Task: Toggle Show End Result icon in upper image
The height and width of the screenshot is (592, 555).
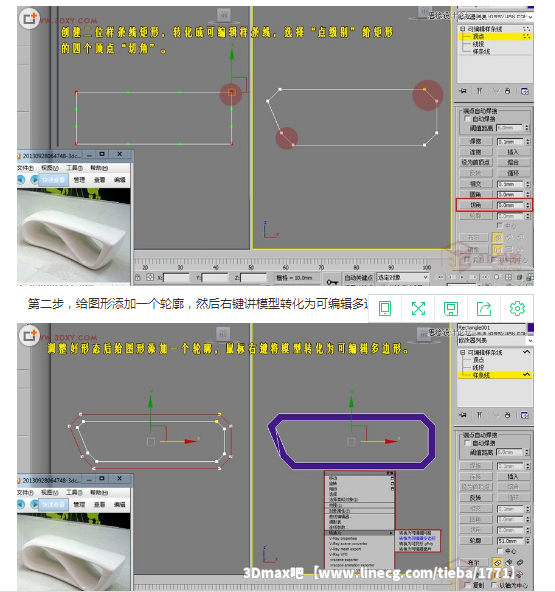Action: (479, 91)
